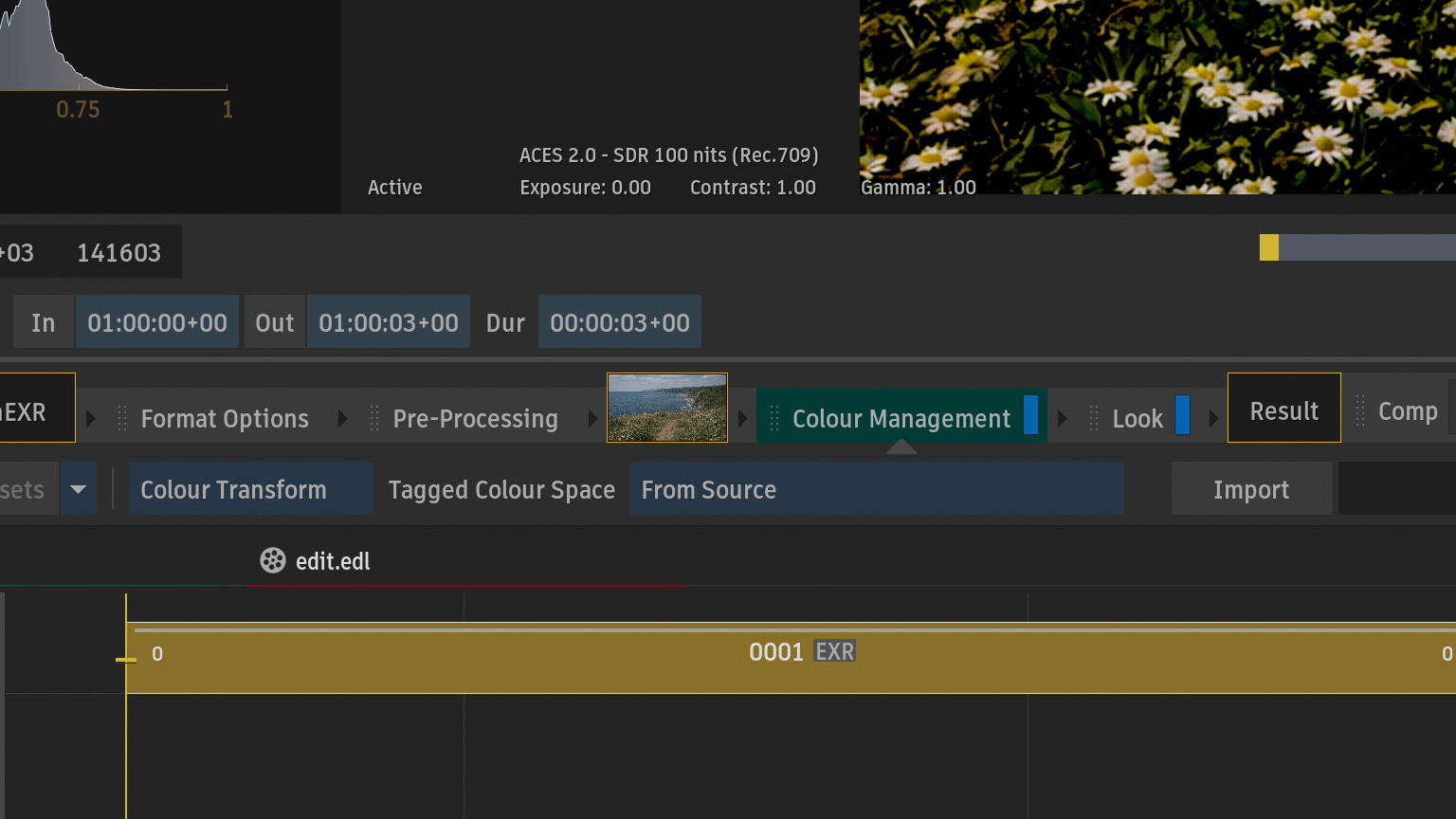Click the drag handle on Colour Management

[774, 418]
